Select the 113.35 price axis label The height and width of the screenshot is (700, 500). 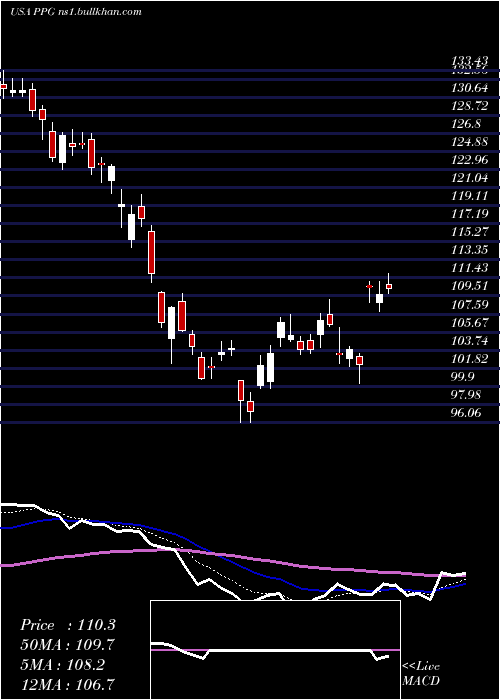click(469, 250)
